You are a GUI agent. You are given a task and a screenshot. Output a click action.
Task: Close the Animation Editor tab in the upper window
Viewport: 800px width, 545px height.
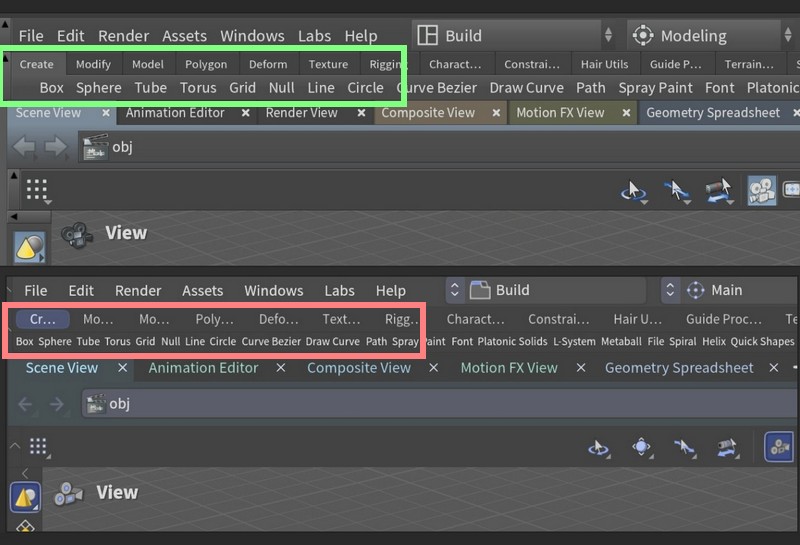coord(245,113)
